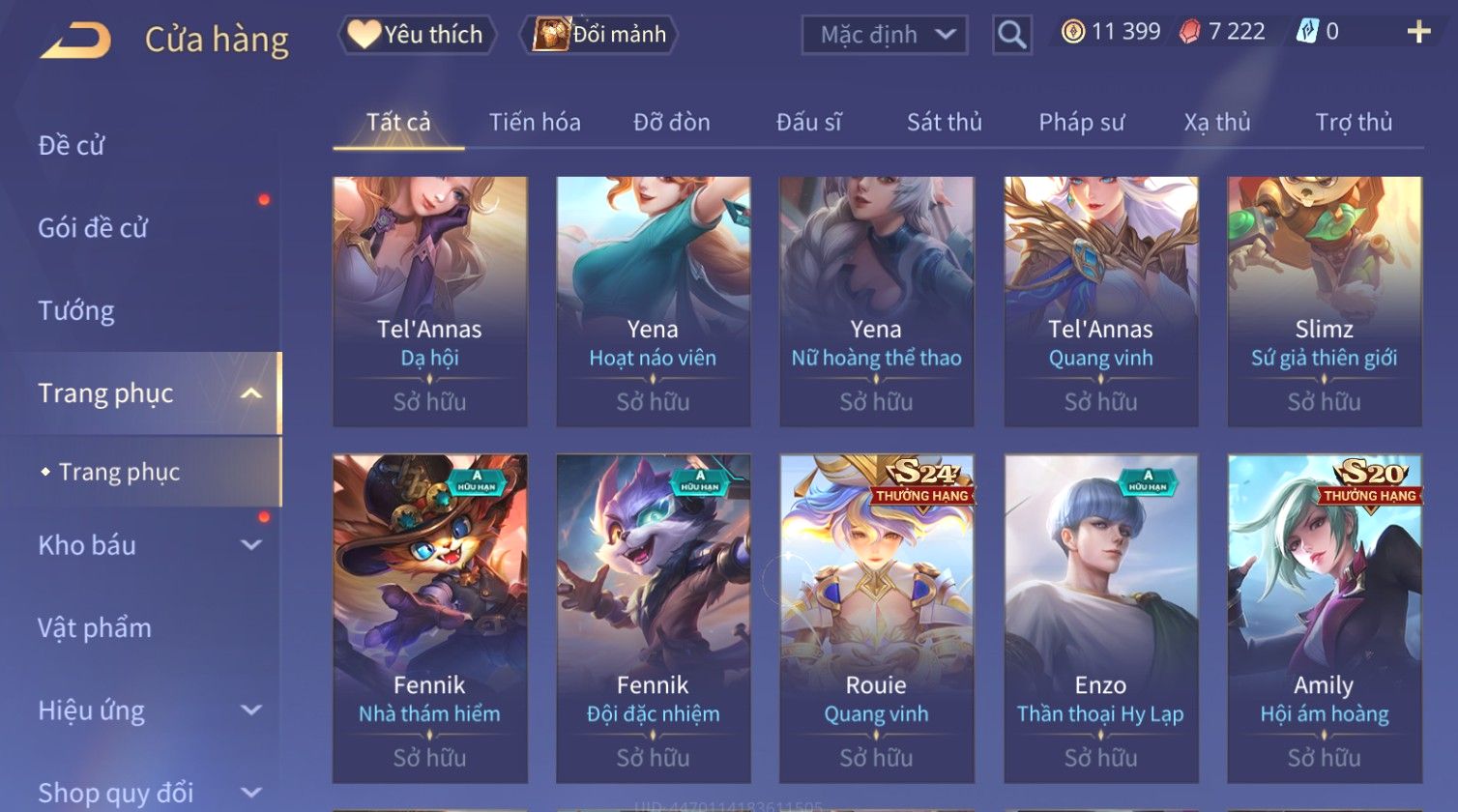
Task: Select Fennik Nhà thám hiểm skin card
Action: (x=430, y=619)
